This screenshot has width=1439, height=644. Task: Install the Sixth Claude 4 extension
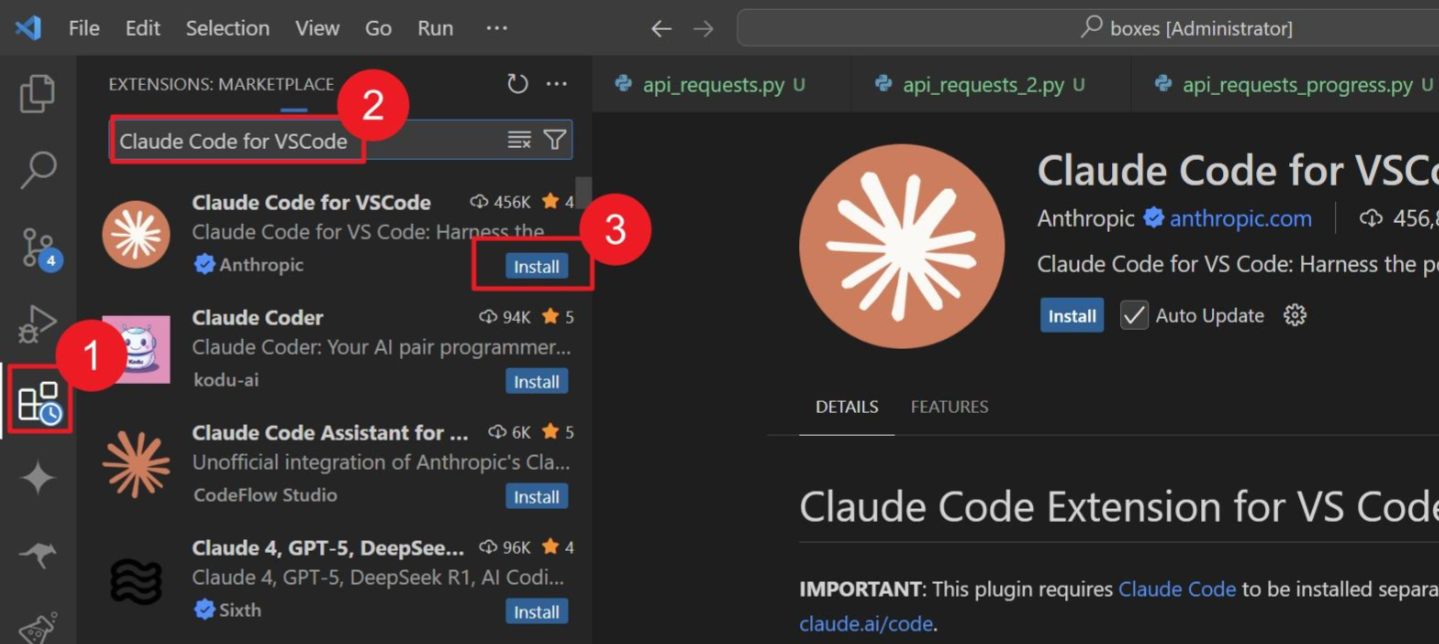(x=537, y=612)
